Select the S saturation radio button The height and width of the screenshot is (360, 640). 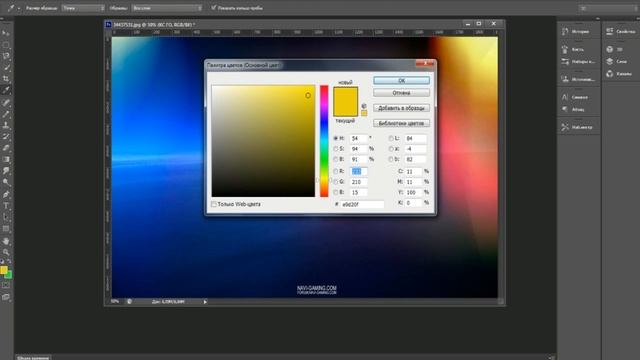tap(336, 149)
